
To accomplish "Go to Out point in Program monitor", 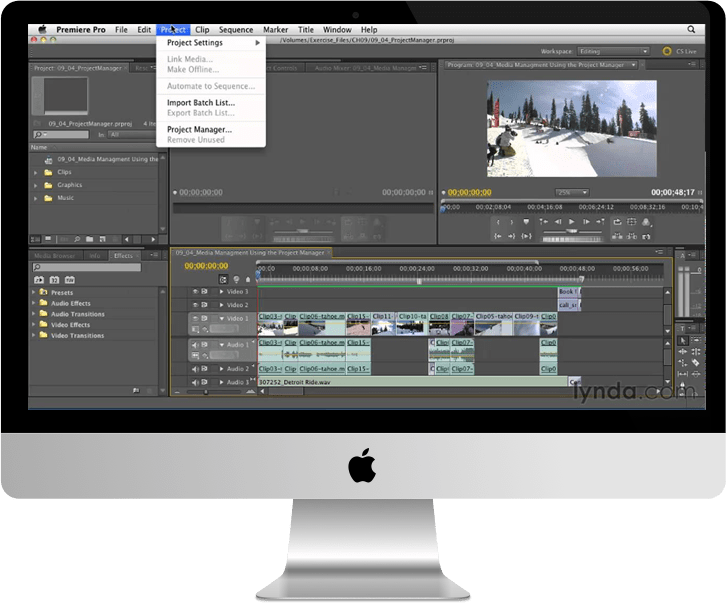I will pyautogui.click(x=512, y=236).
